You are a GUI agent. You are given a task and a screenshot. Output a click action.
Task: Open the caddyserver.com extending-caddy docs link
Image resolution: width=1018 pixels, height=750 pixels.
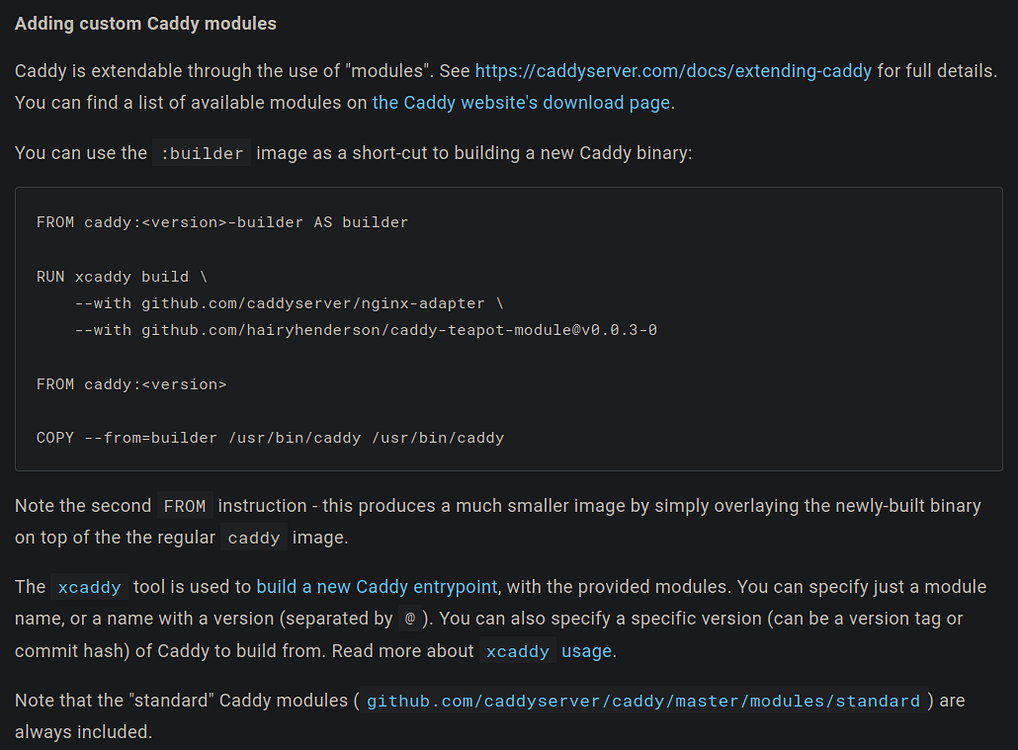[673, 71]
